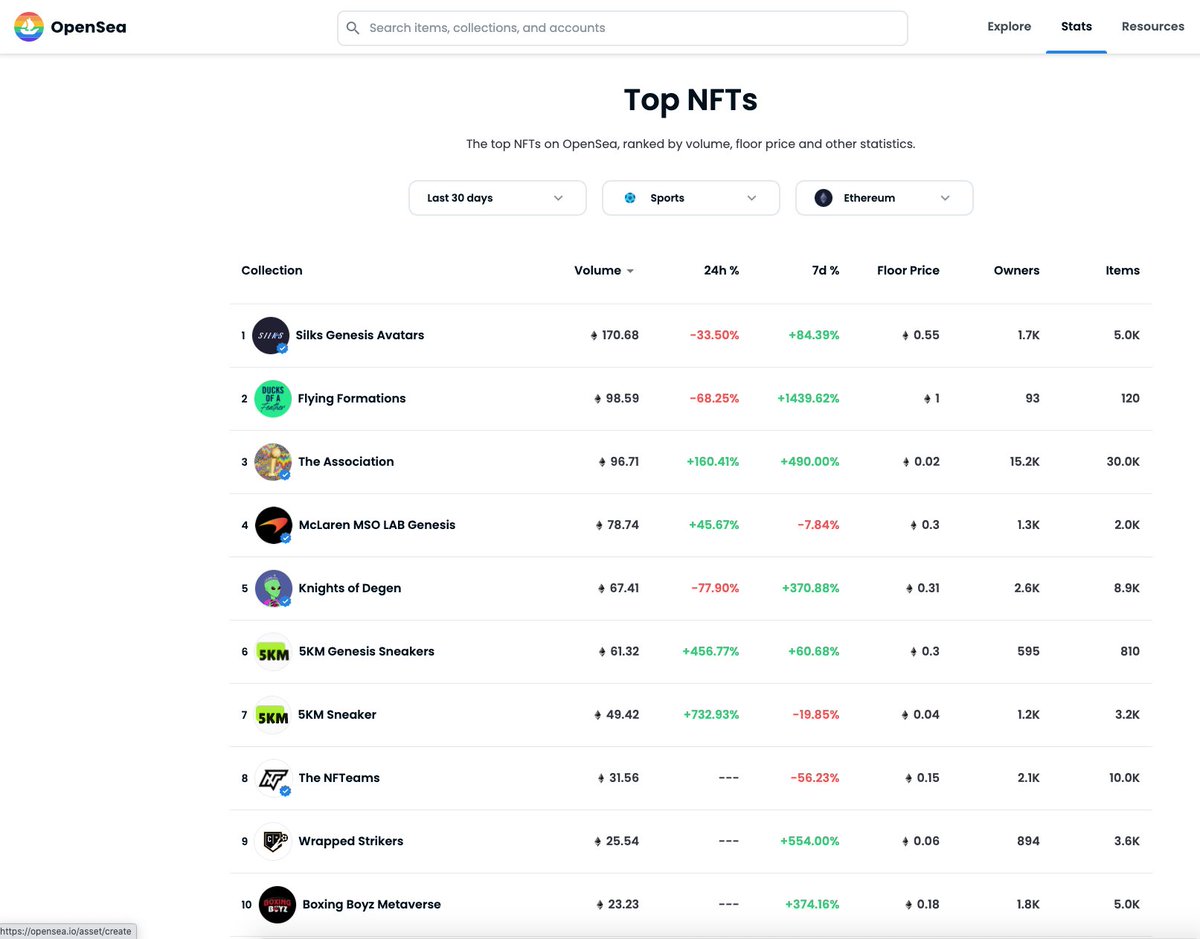1200x939 pixels.
Task: Click the -56.23% seven-day change
Action: tap(815, 777)
